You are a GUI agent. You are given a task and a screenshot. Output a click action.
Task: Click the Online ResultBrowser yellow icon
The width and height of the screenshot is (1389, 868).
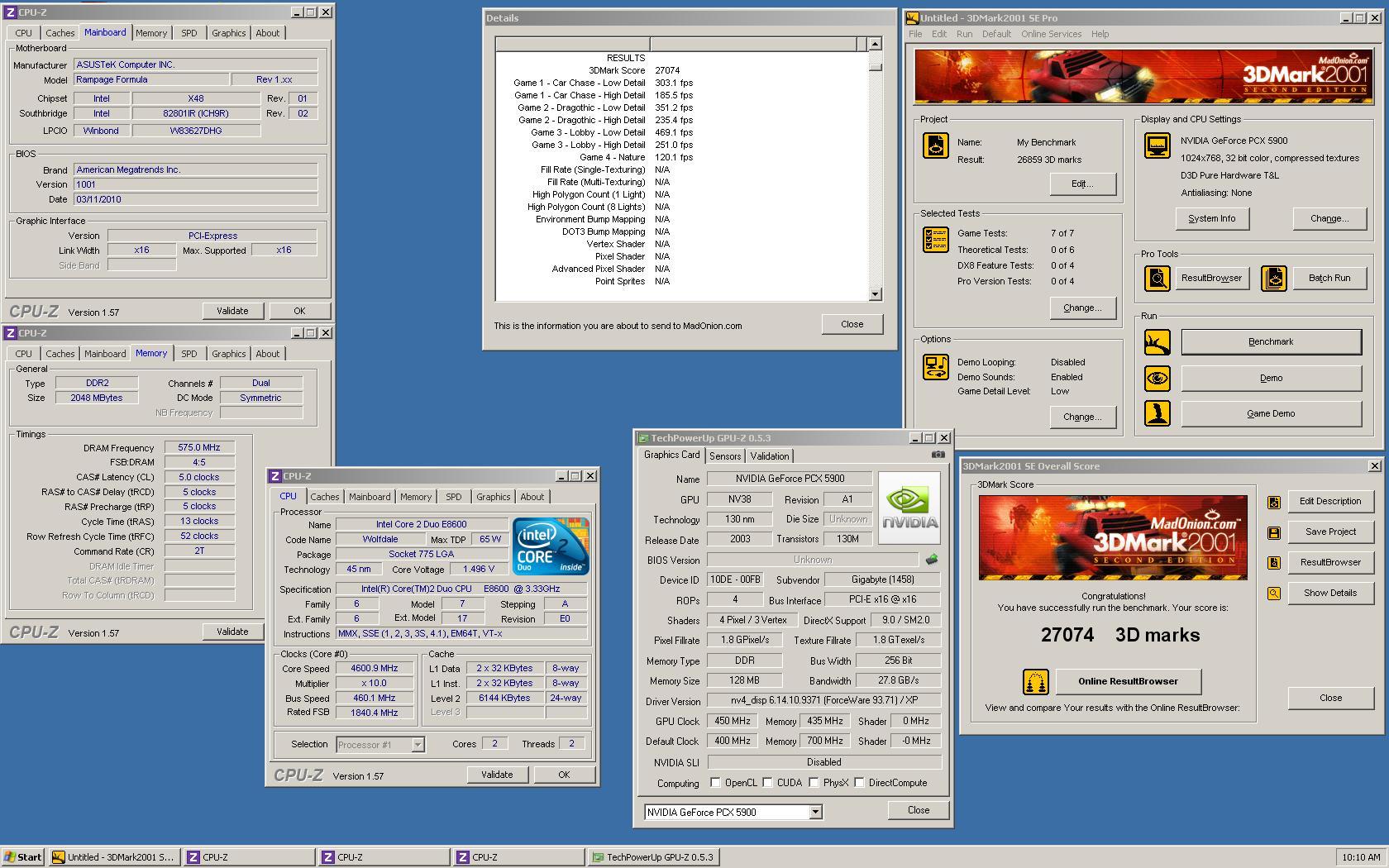(1035, 682)
